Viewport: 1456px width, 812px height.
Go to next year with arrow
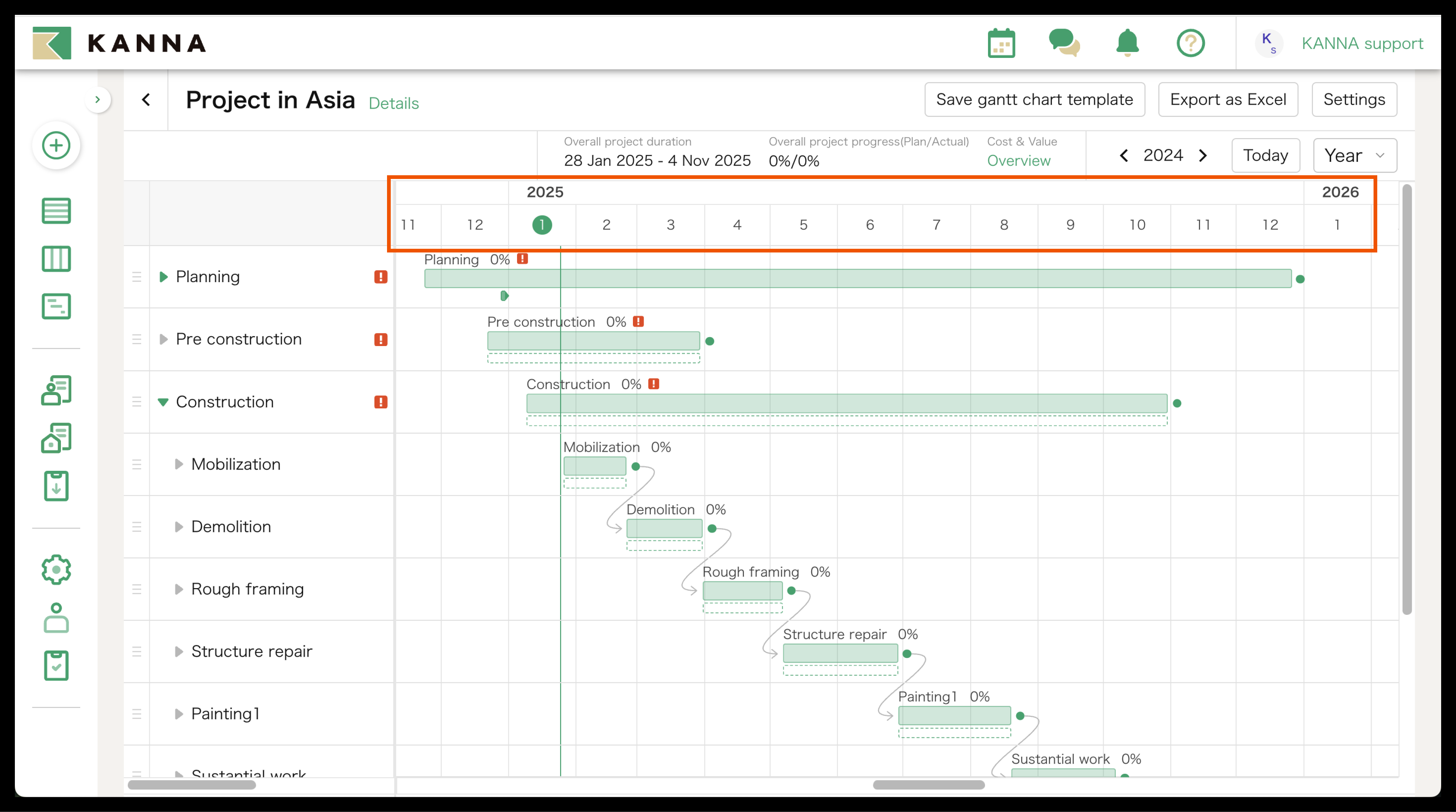[1203, 156]
